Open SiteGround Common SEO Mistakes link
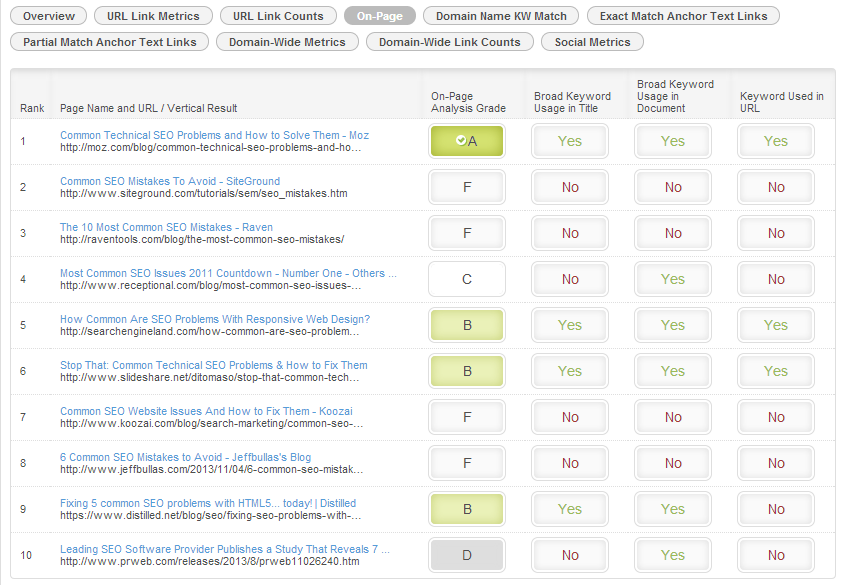 point(170,181)
